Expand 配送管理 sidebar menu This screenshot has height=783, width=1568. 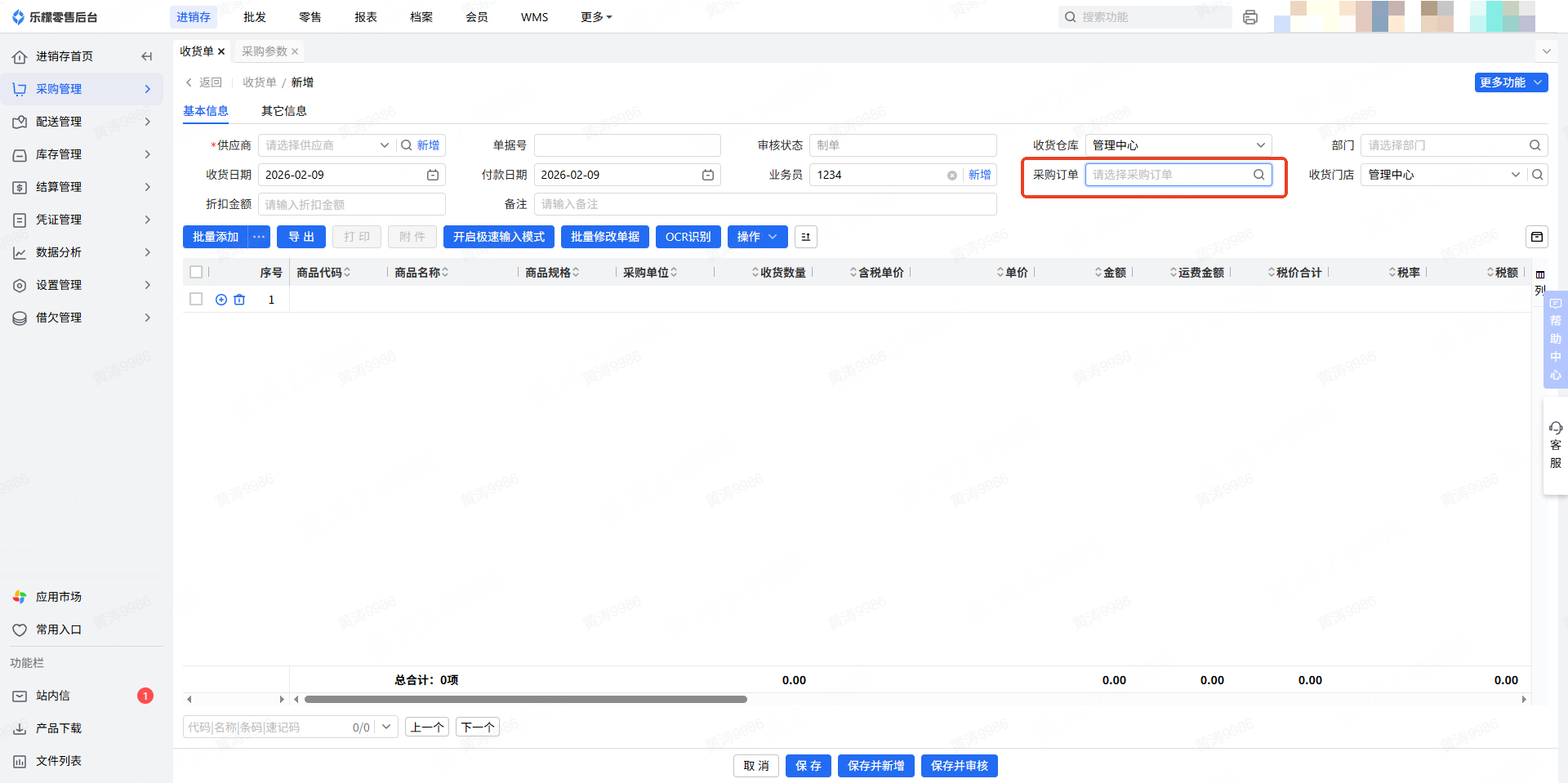[x=82, y=122]
